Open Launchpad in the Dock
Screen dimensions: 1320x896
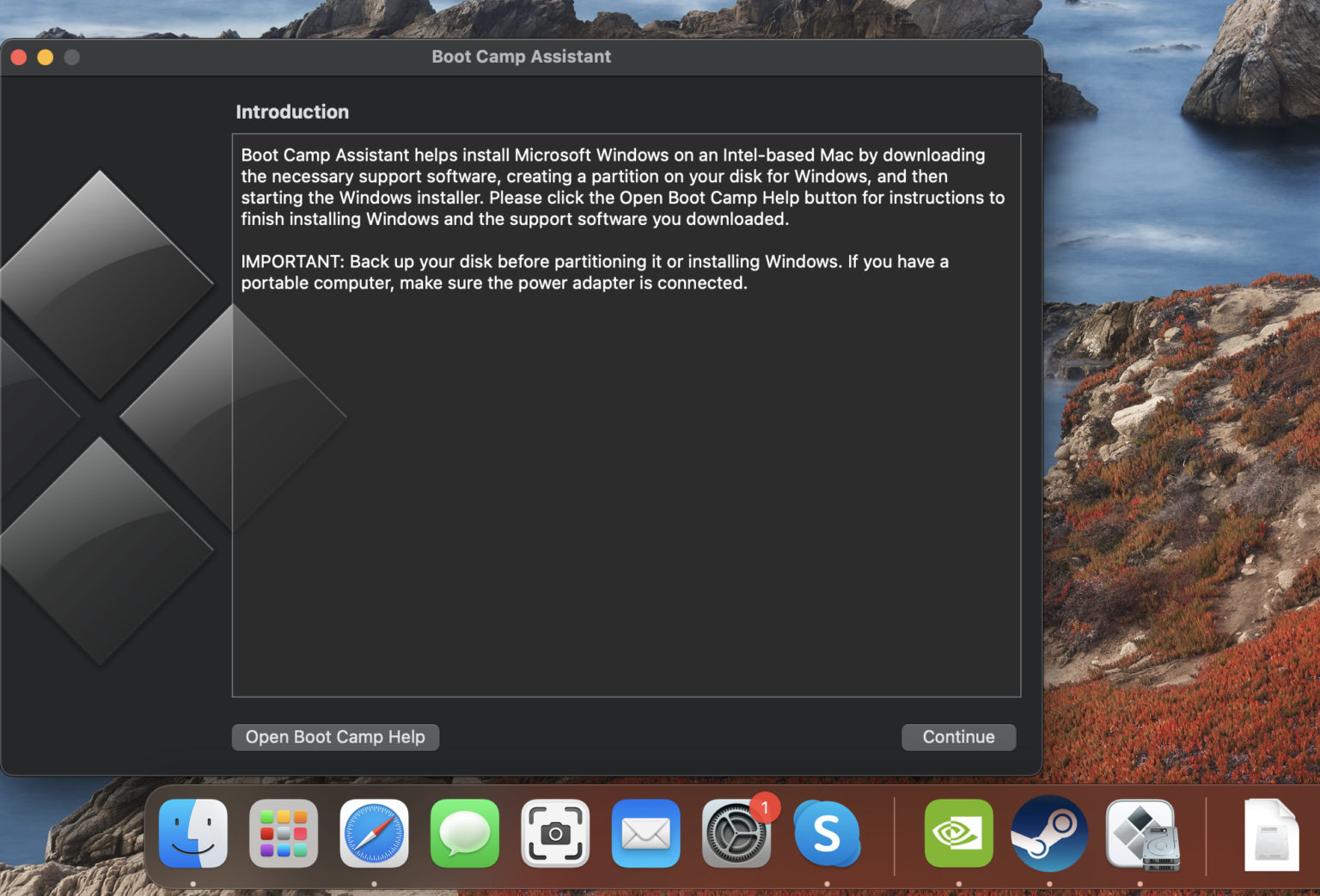284,833
